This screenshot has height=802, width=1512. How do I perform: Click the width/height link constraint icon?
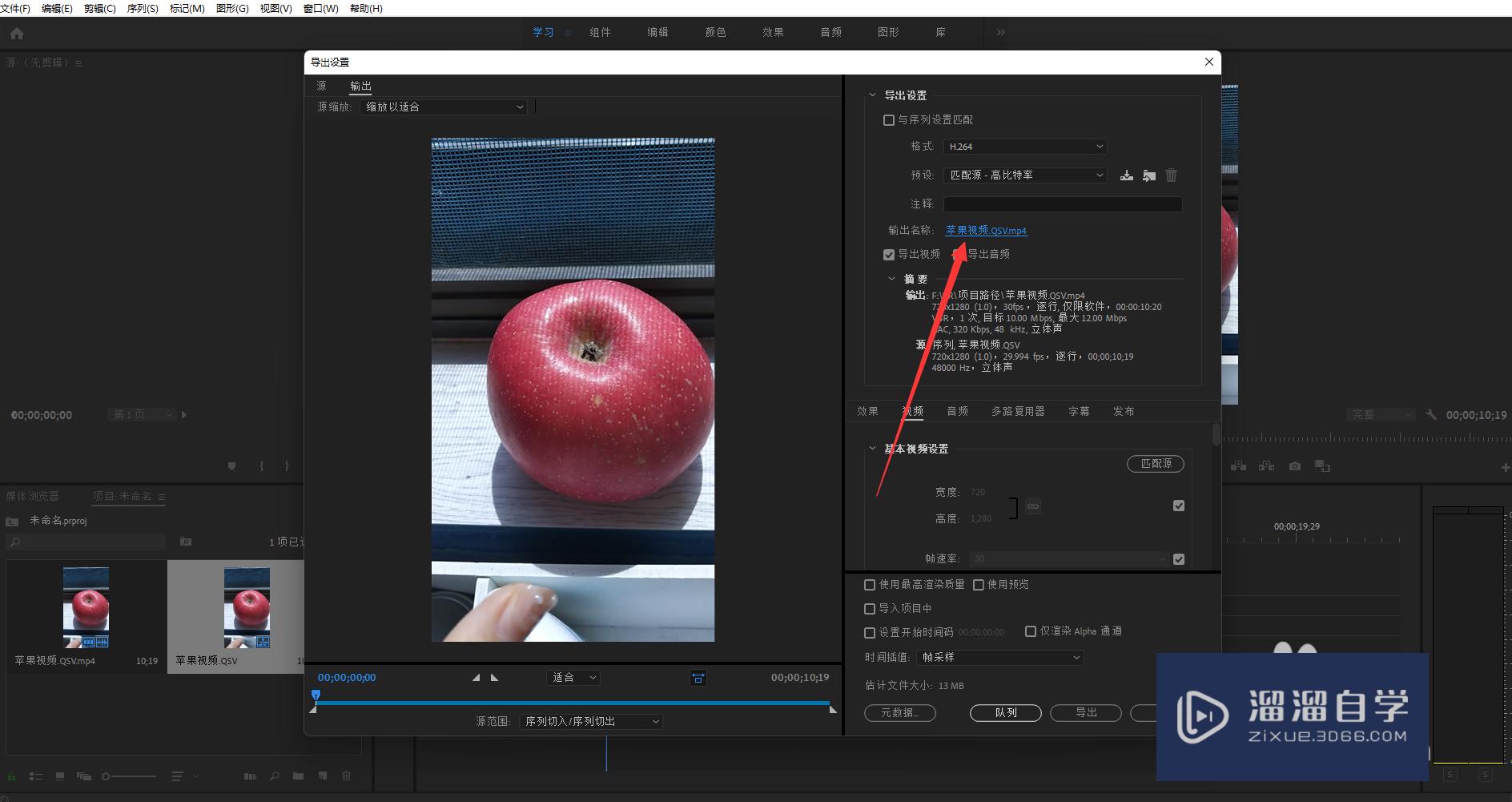(1033, 506)
